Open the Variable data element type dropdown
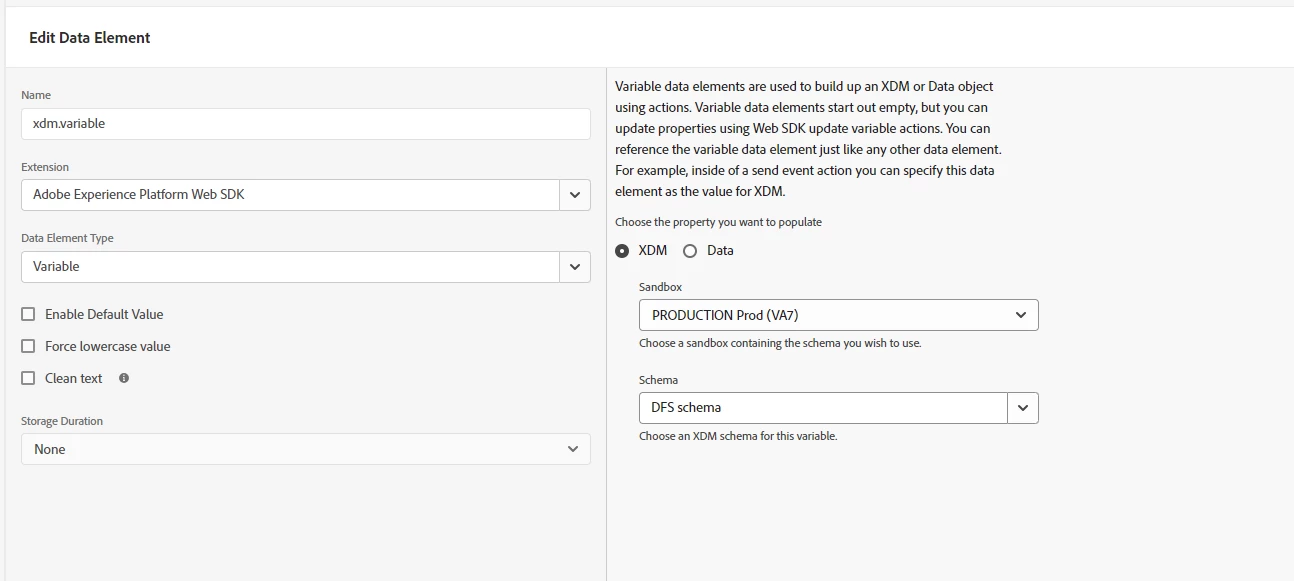Image resolution: width=1294 pixels, height=581 pixels. click(x=290, y=267)
